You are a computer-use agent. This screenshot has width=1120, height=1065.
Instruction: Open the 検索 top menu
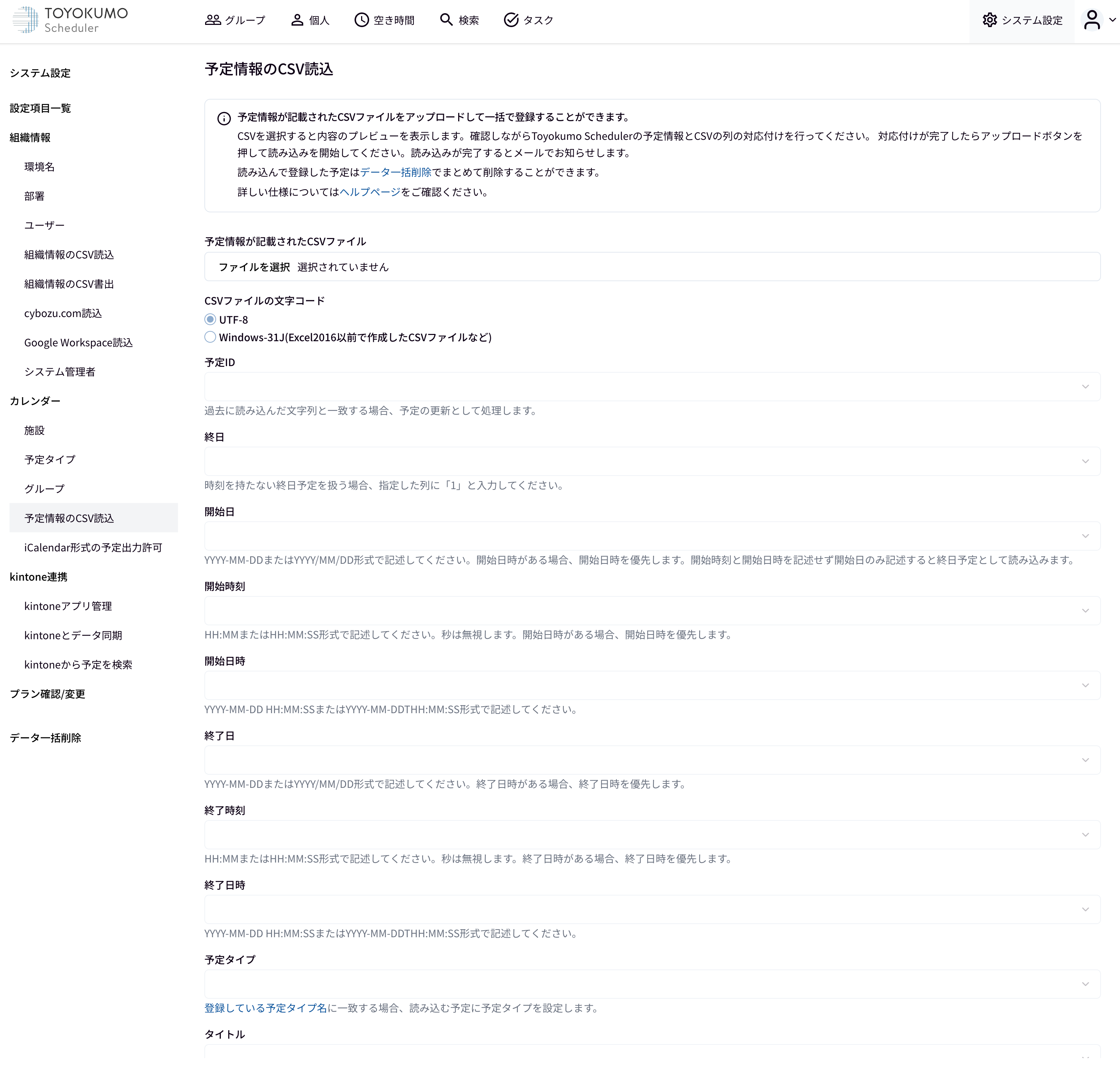point(460,20)
